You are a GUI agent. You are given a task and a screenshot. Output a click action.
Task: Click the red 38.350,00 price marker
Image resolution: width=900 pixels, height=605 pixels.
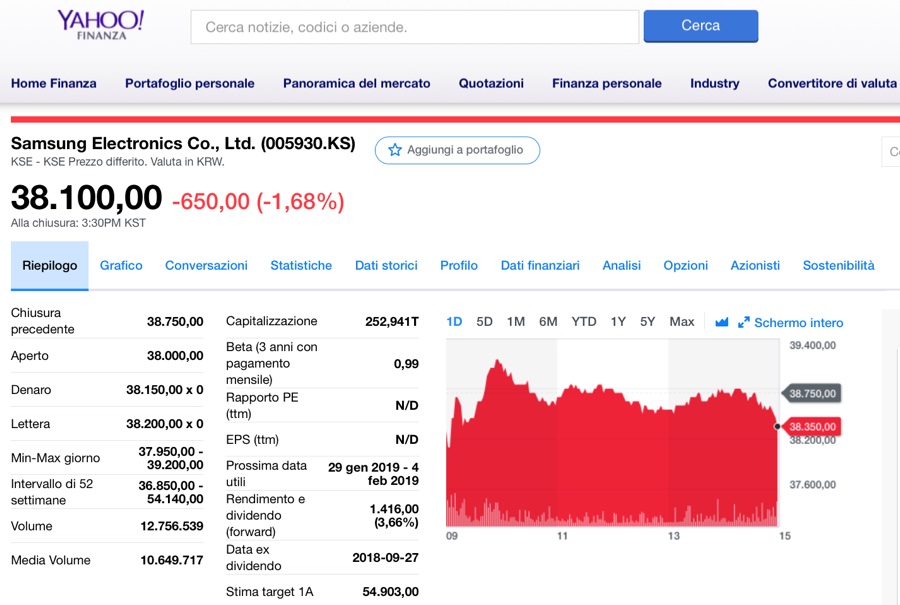pos(812,427)
